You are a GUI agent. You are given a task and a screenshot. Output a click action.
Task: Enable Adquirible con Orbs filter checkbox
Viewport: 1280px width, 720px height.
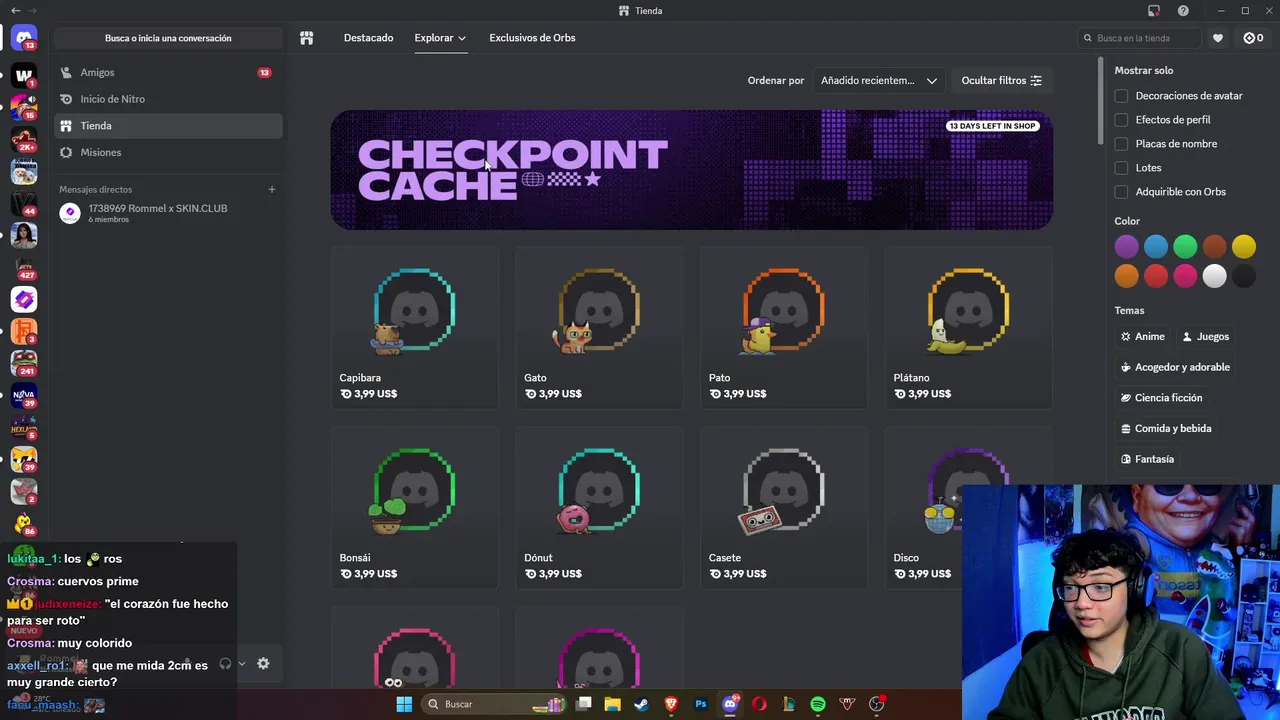coord(1121,192)
